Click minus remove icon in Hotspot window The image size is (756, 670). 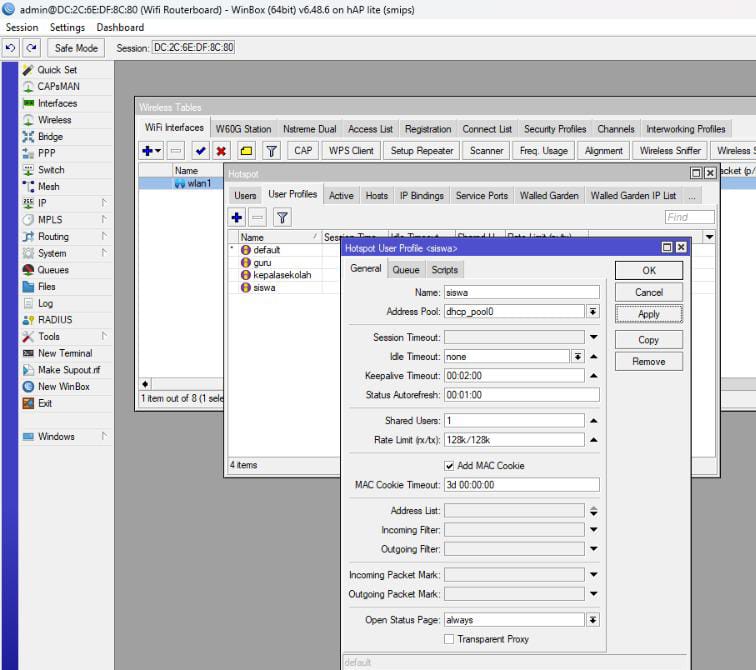257,217
